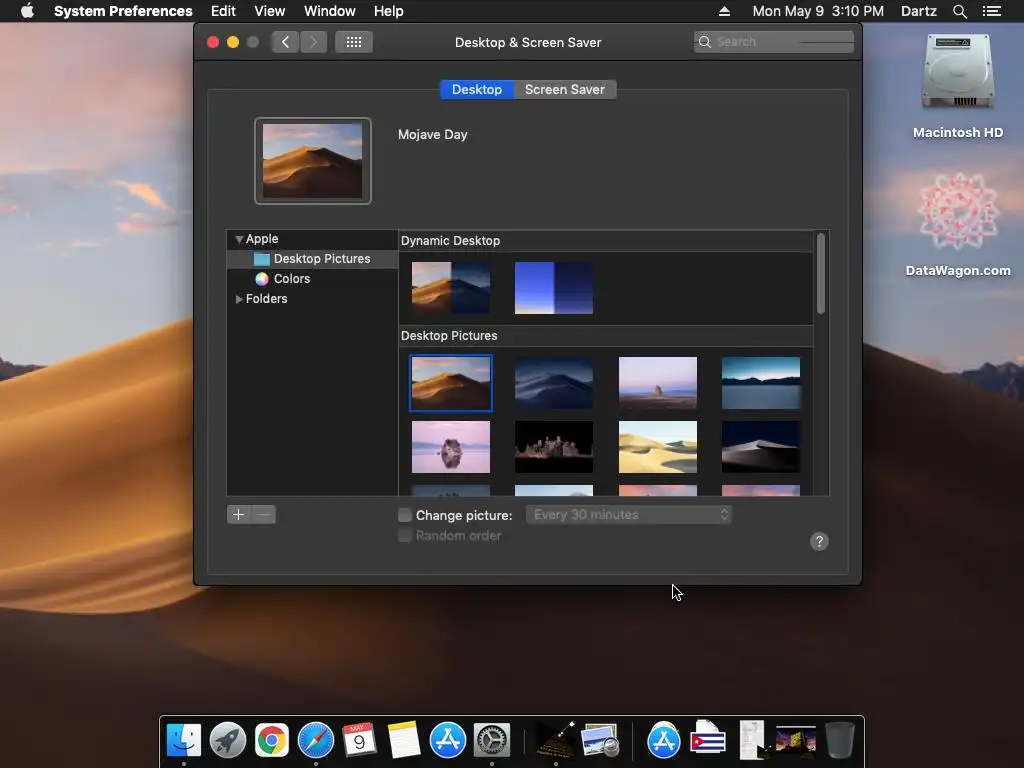Select the purple sky lone rock thumbnail
This screenshot has width=1024, height=768.
(x=658, y=383)
